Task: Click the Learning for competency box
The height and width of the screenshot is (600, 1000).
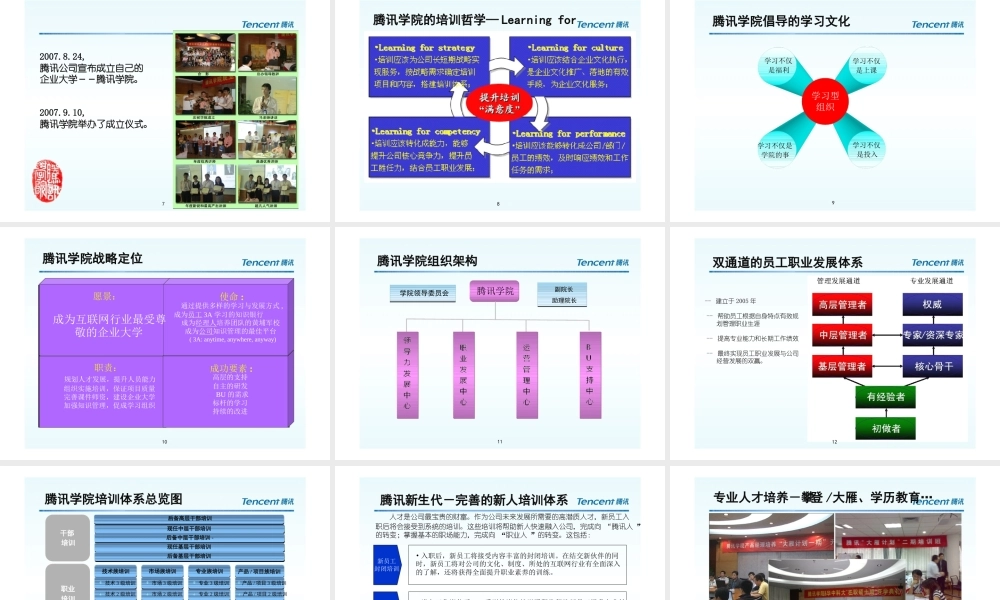Action: click(x=429, y=149)
